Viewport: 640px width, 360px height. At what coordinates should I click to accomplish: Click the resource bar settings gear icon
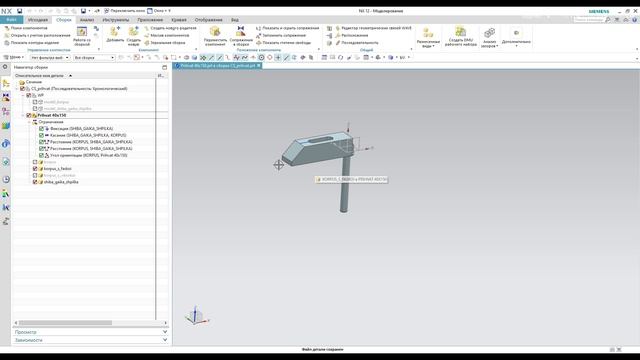[x=5, y=67]
